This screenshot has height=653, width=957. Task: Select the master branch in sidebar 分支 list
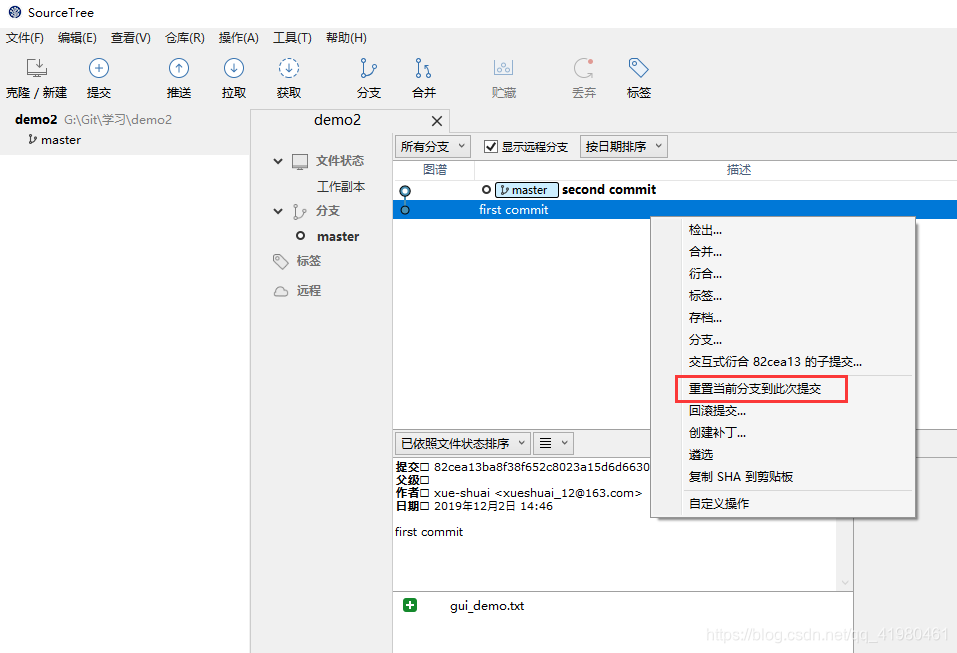(x=338, y=237)
